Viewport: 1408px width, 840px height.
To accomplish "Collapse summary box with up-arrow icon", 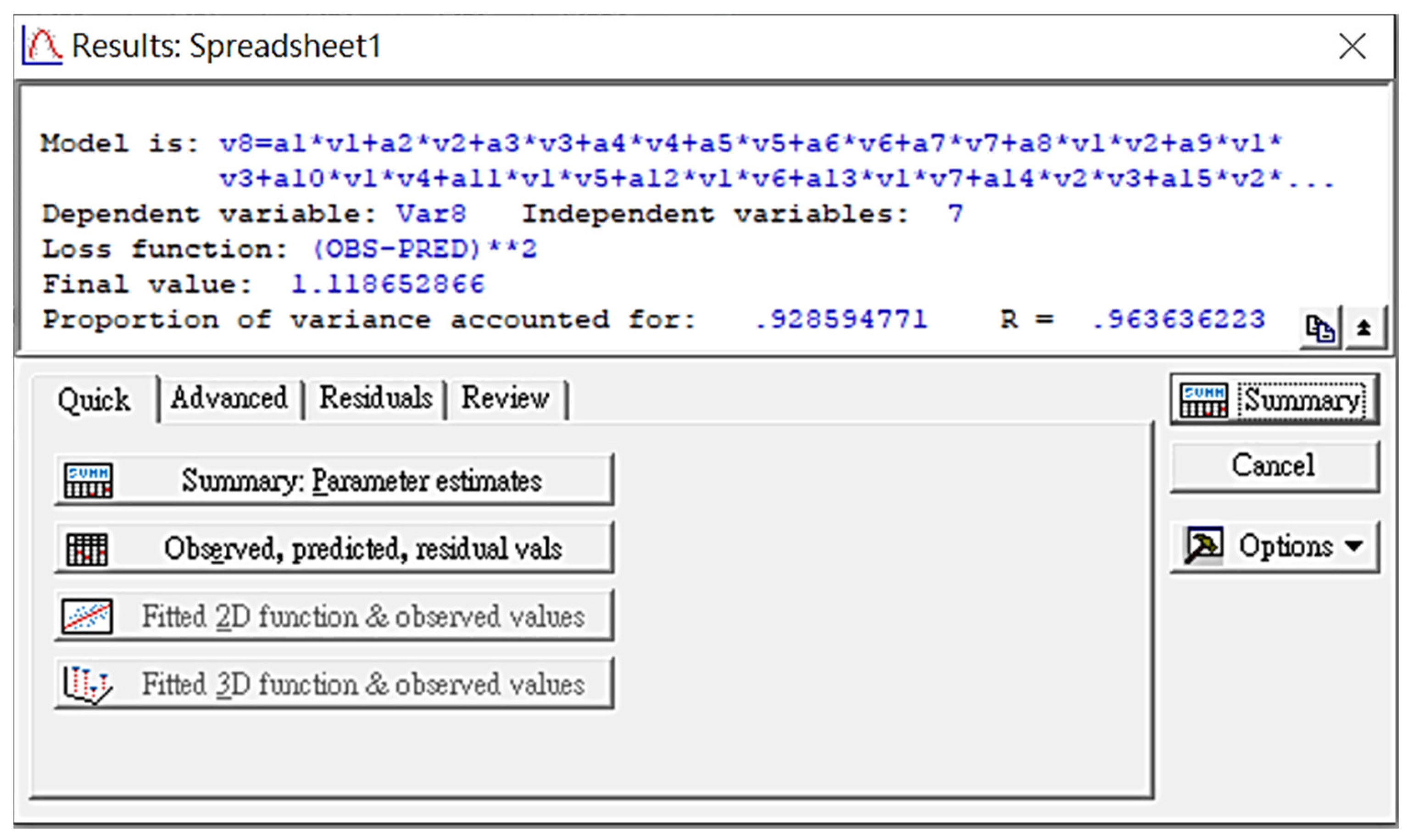I will click(1364, 328).
